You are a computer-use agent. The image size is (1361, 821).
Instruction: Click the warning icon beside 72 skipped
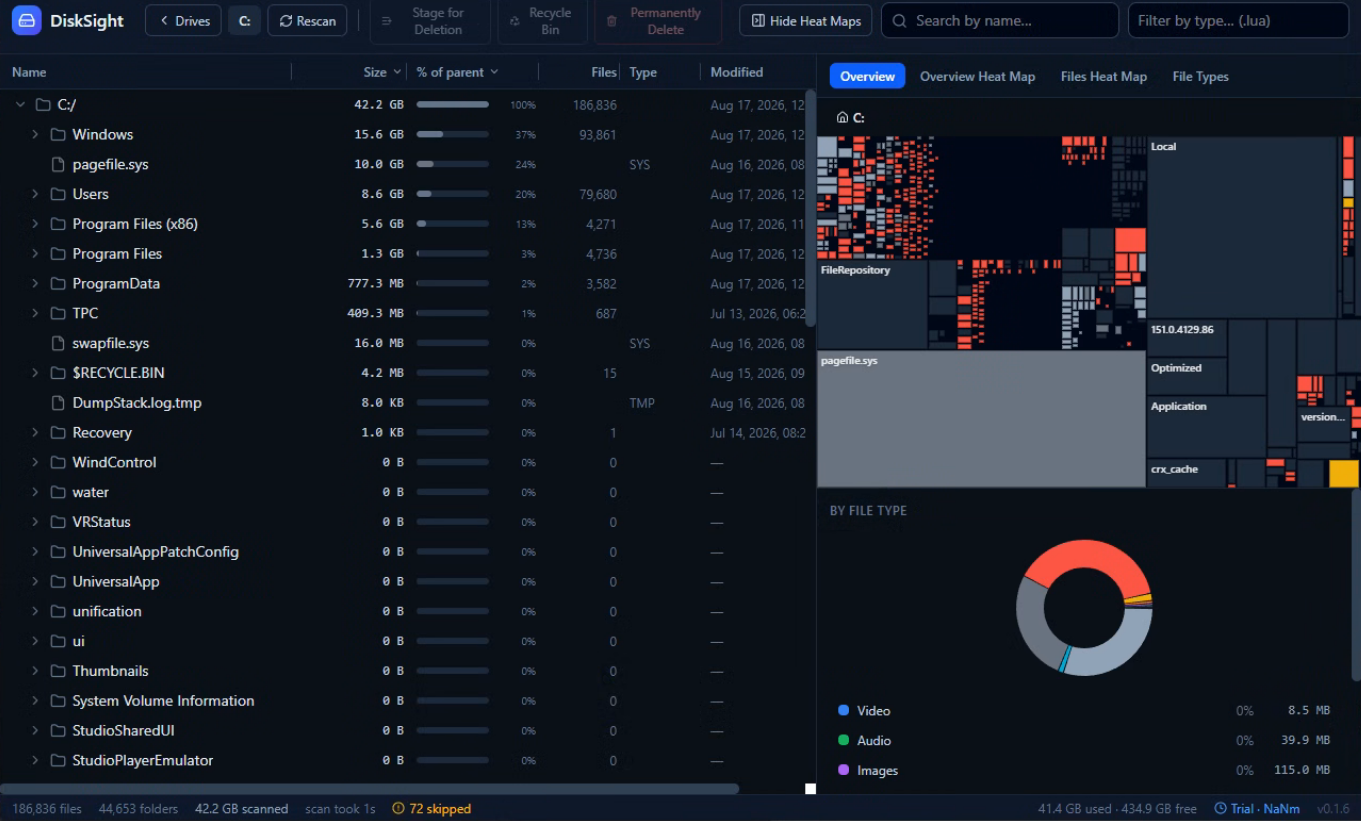[398, 808]
